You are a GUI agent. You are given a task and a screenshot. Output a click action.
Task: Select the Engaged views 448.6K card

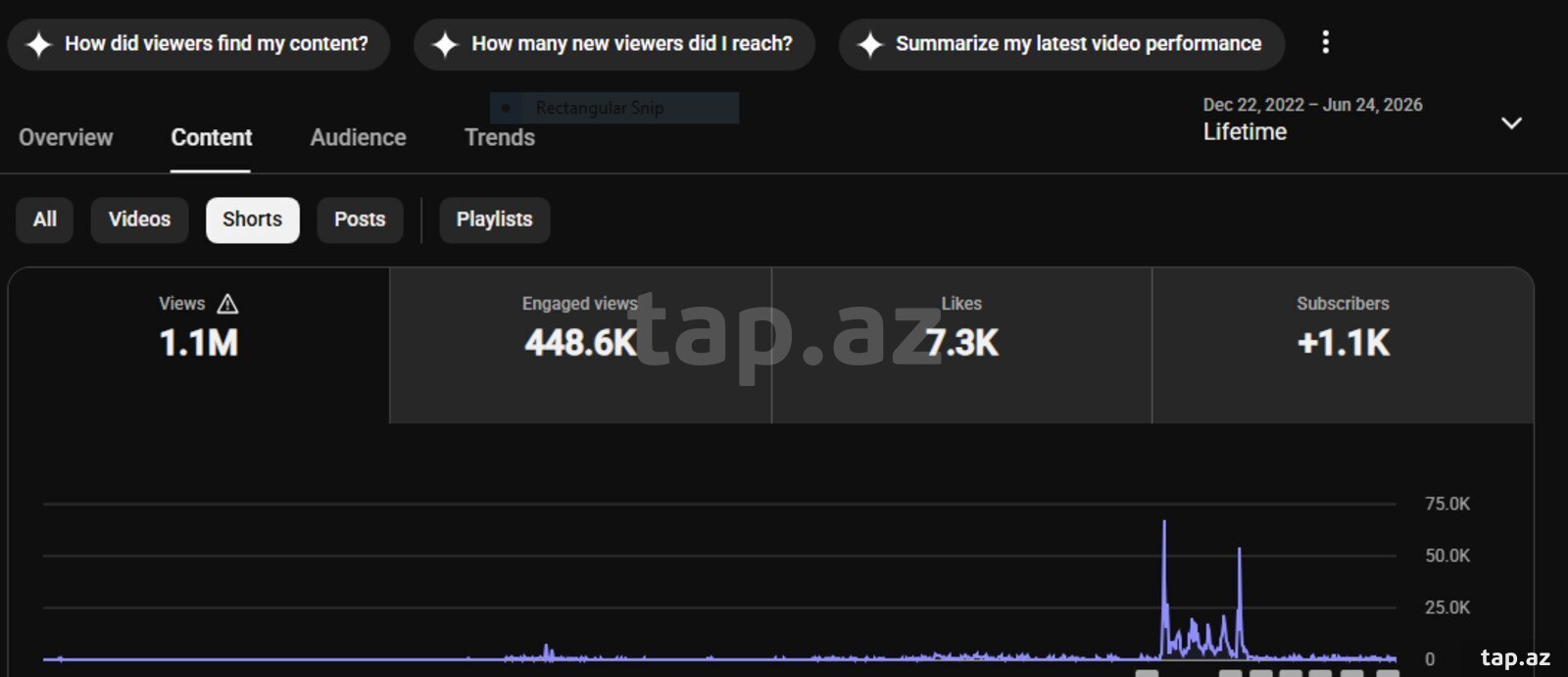tap(580, 346)
